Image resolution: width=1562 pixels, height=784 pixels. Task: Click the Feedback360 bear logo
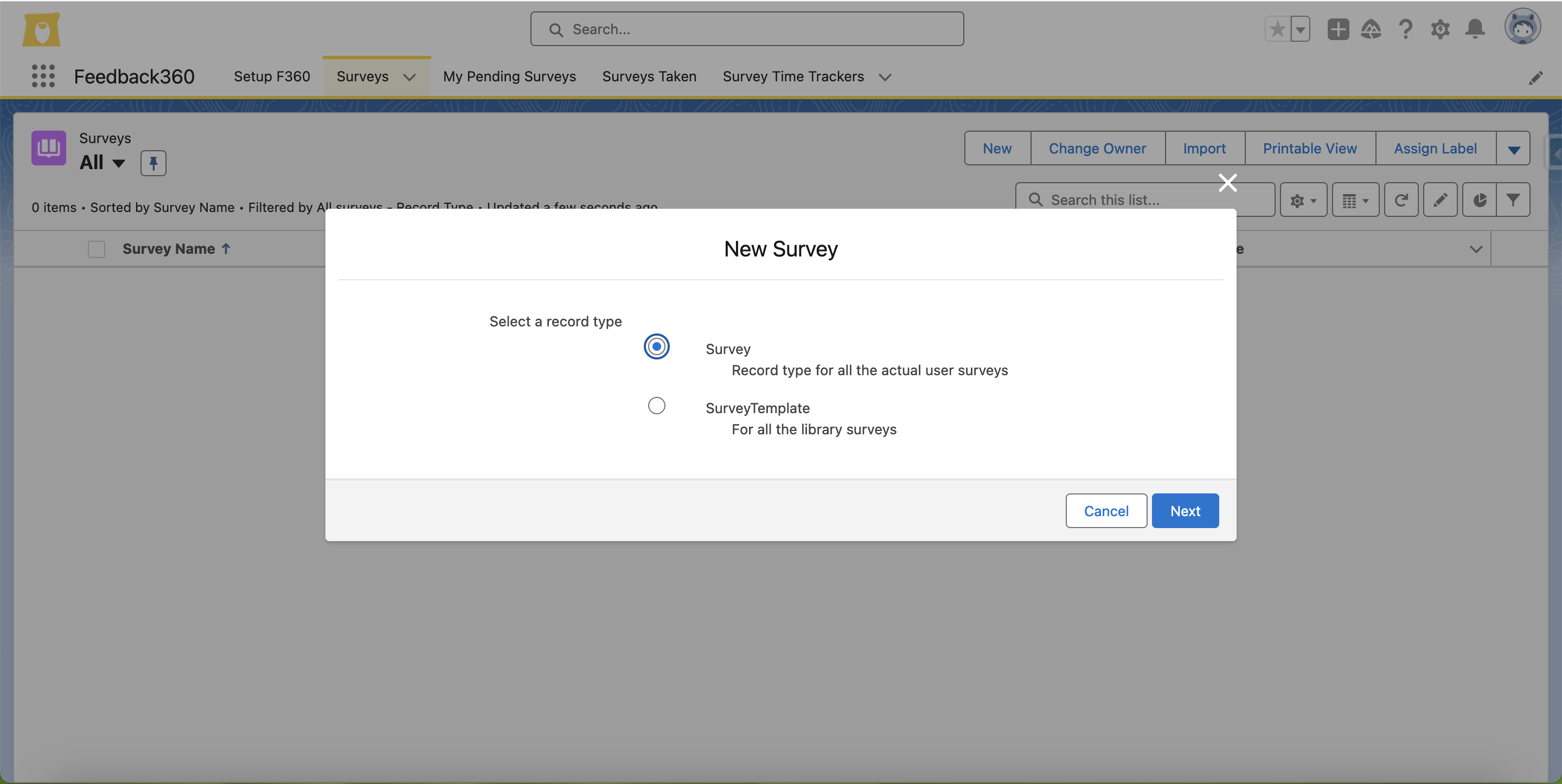coord(41,29)
